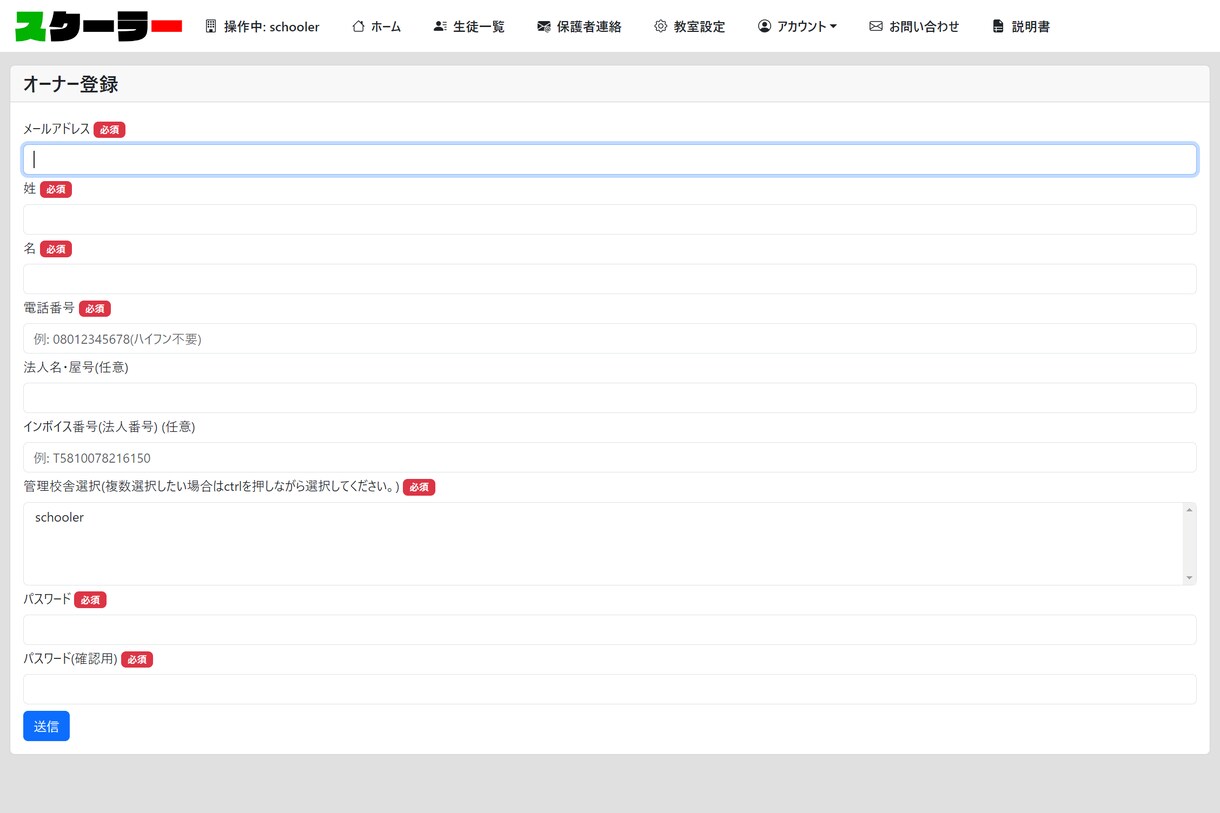
Task: Click the スクーラー logo
Action: (x=99, y=26)
